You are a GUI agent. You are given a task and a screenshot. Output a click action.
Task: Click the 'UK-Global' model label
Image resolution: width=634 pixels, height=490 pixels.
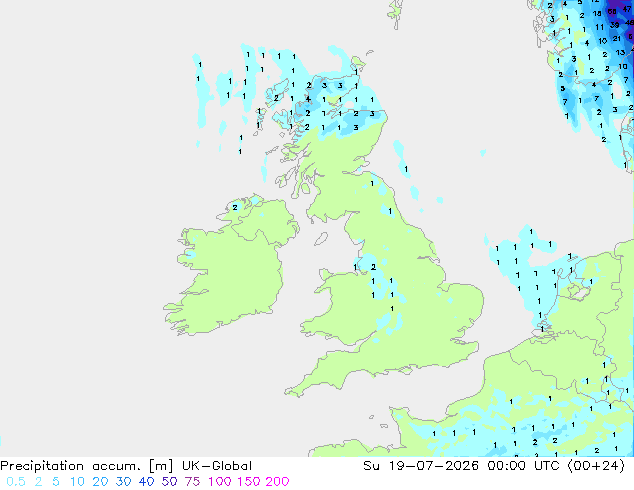[x=217, y=466]
